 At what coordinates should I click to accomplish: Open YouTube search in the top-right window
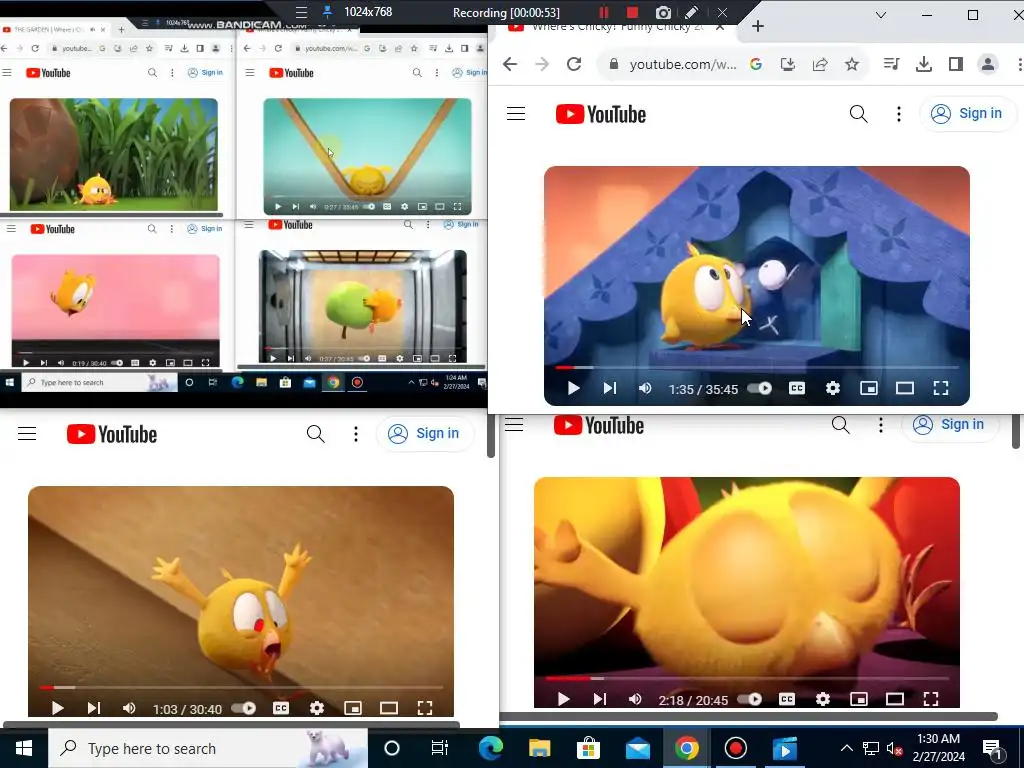point(859,114)
